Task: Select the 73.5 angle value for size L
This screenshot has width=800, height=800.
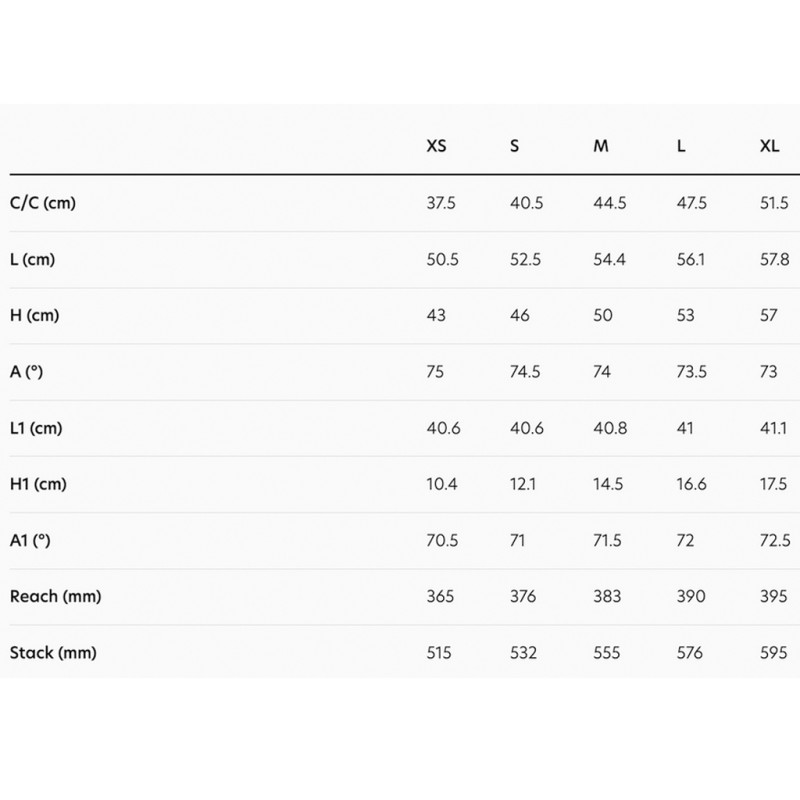Action: tap(691, 371)
